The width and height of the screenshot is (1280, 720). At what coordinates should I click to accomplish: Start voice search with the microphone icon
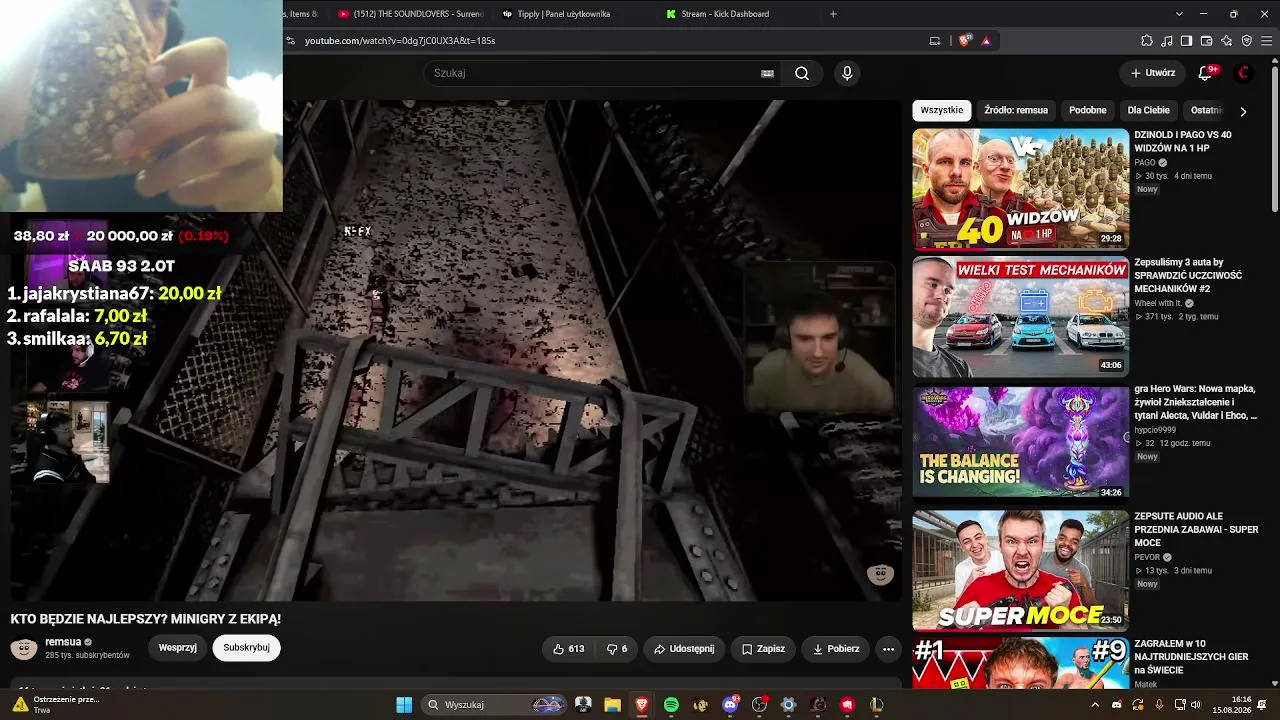tap(847, 73)
